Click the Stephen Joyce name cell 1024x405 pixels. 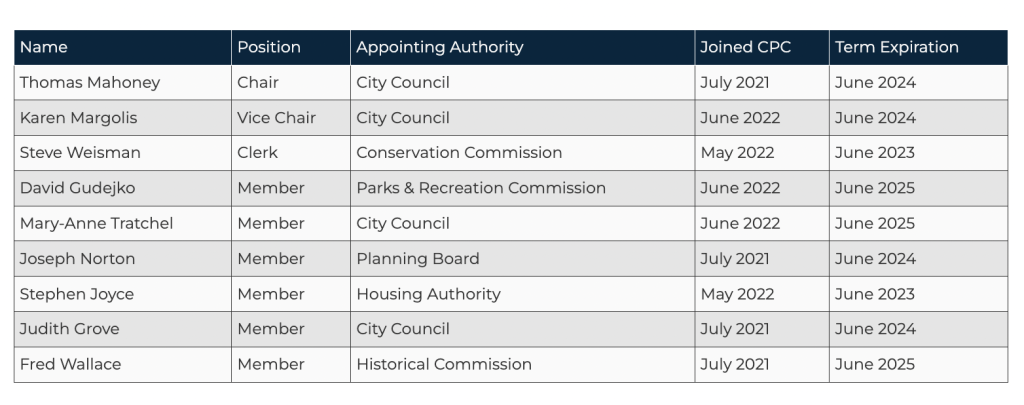click(77, 294)
